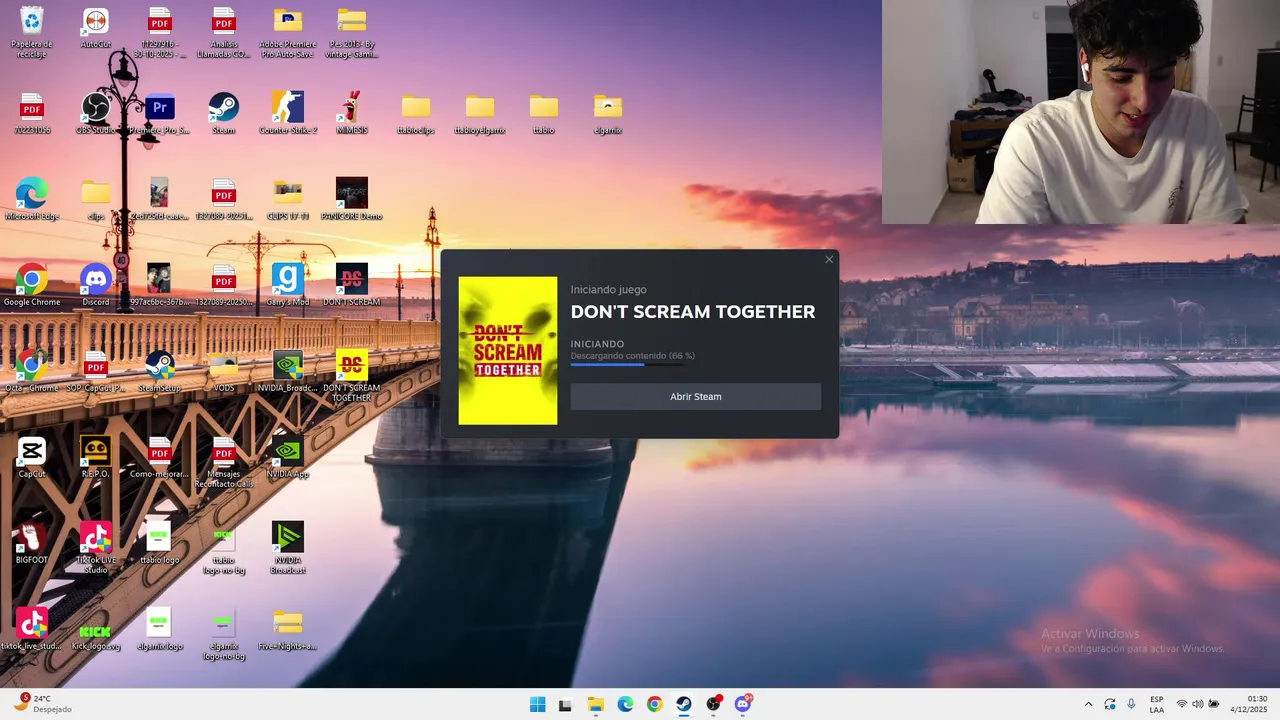Select the Google Chrome desktop icon
The image size is (1280, 720).
(x=32, y=286)
